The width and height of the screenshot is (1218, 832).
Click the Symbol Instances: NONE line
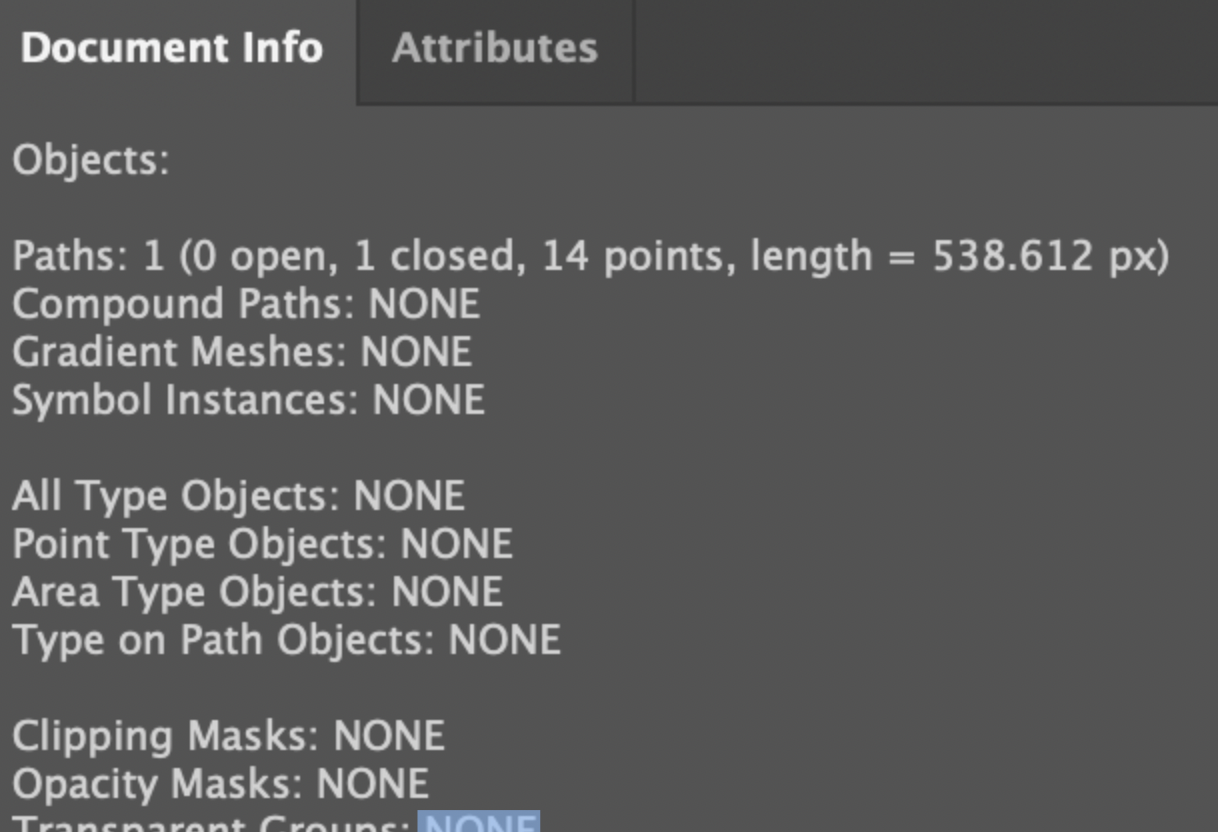248,400
